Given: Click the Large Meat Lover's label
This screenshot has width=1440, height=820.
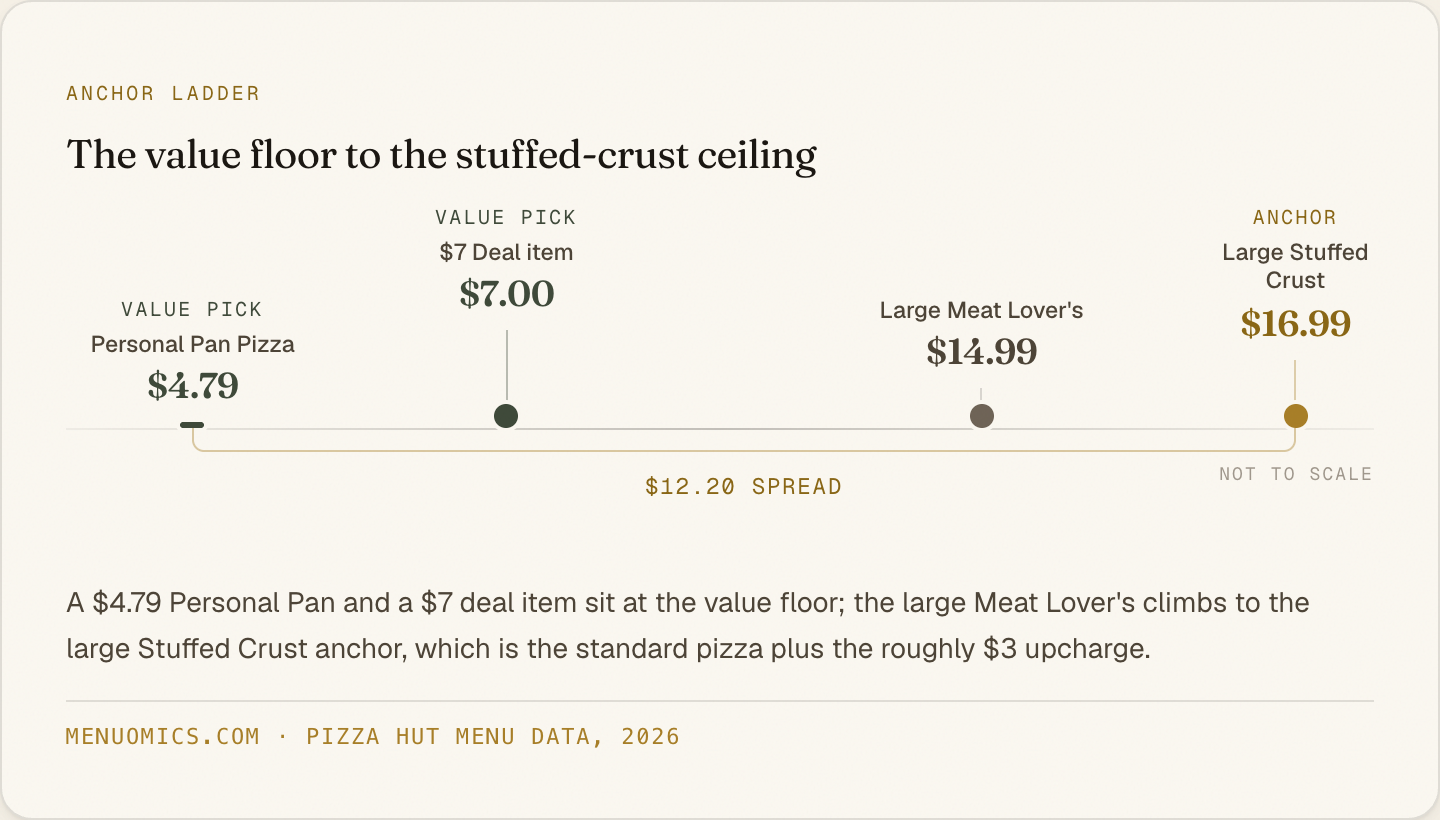Looking at the screenshot, I should [982, 311].
